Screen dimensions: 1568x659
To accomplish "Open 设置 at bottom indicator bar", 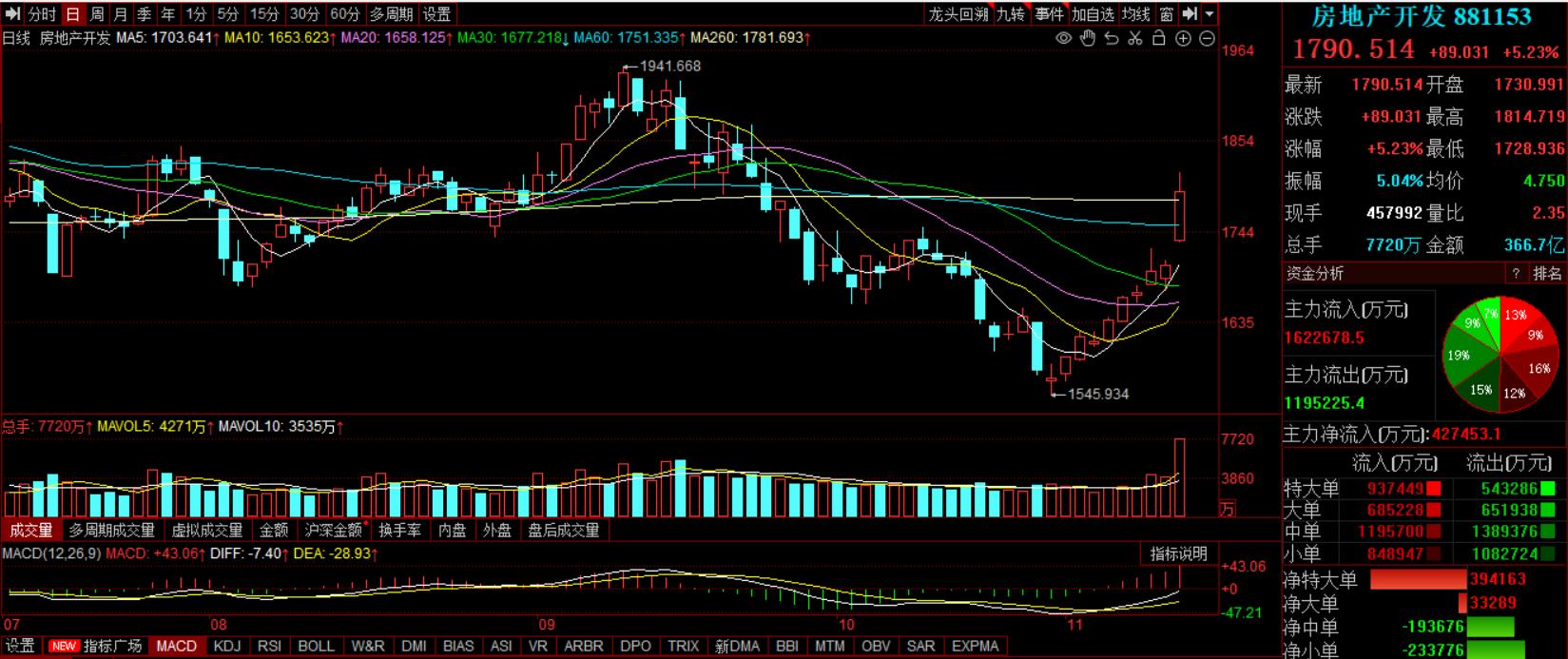I will pyautogui.click(x=21, y=646).
